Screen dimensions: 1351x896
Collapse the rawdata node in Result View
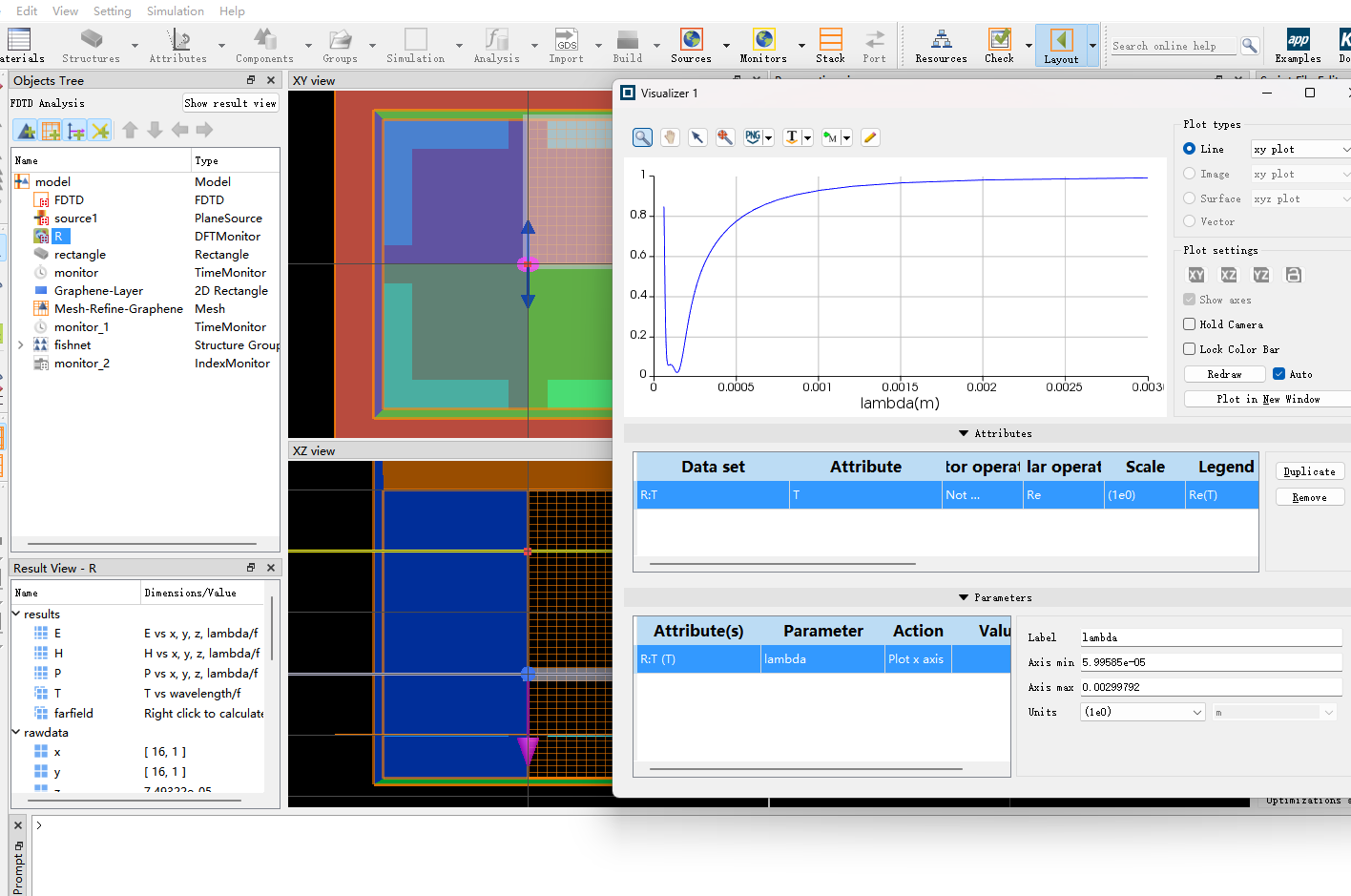click(x=16, y=733)
